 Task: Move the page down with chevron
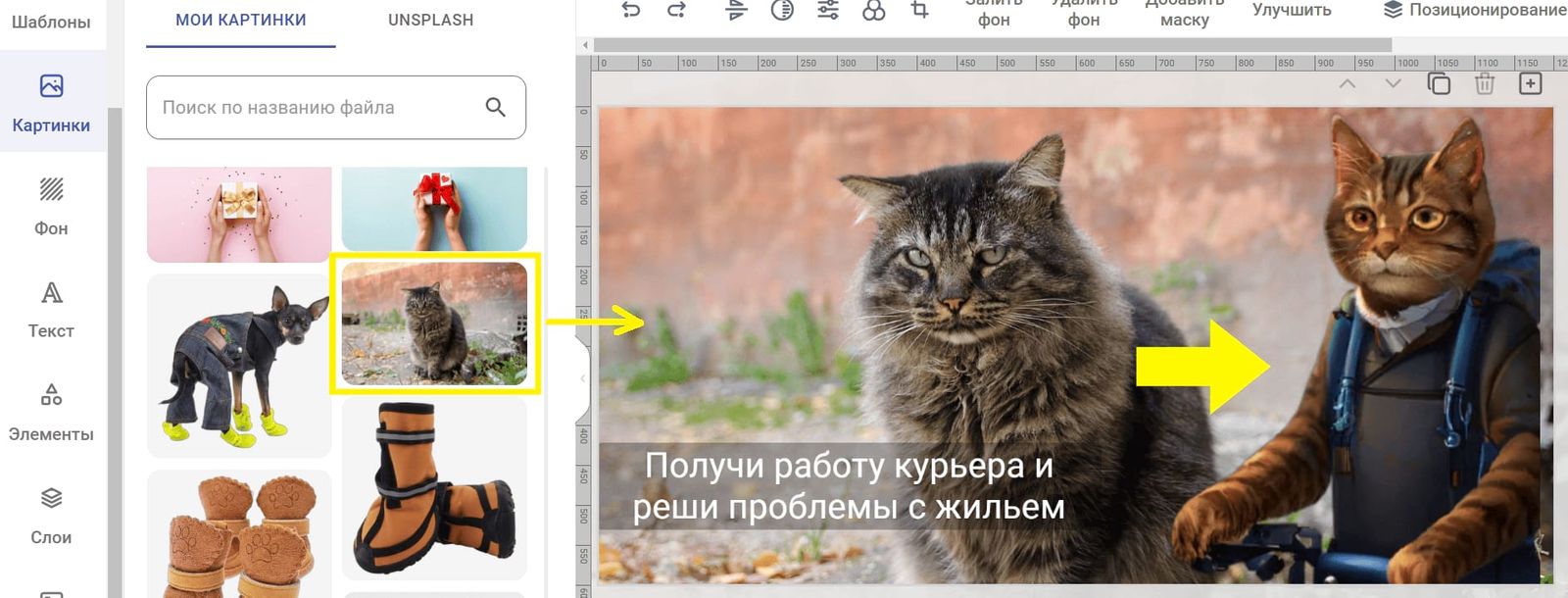(x=1393, y=84)
